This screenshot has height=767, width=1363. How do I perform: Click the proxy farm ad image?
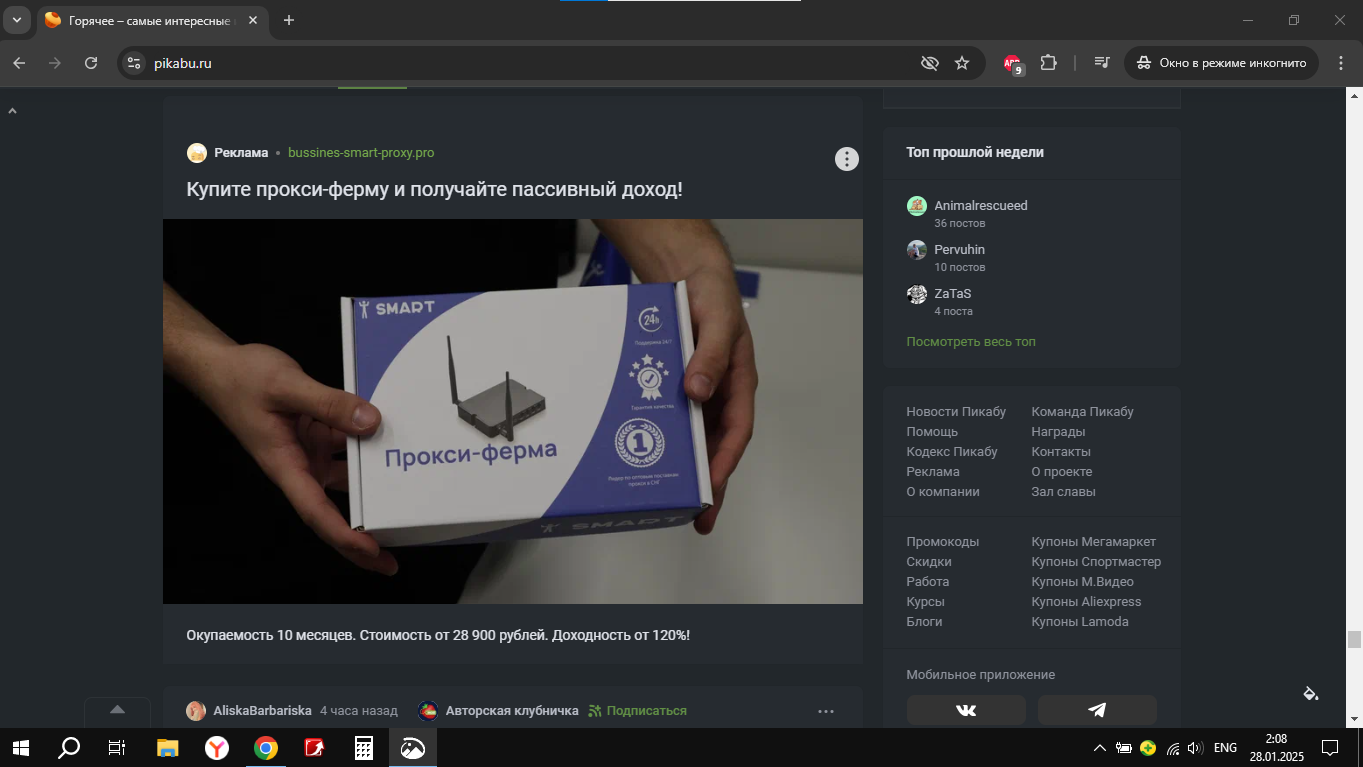pos(512,411)
